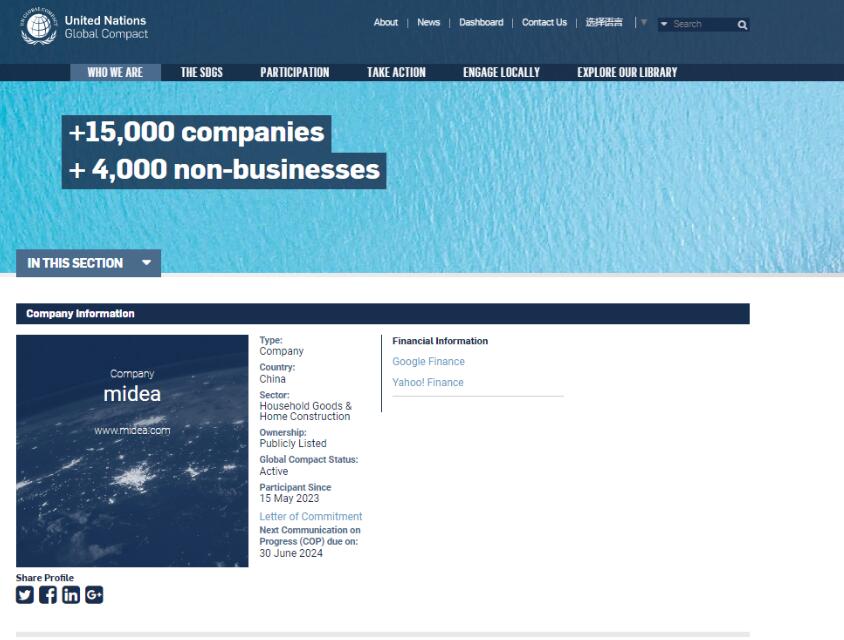Go to the About page
The image size is (844, 640).
point(385,23)
